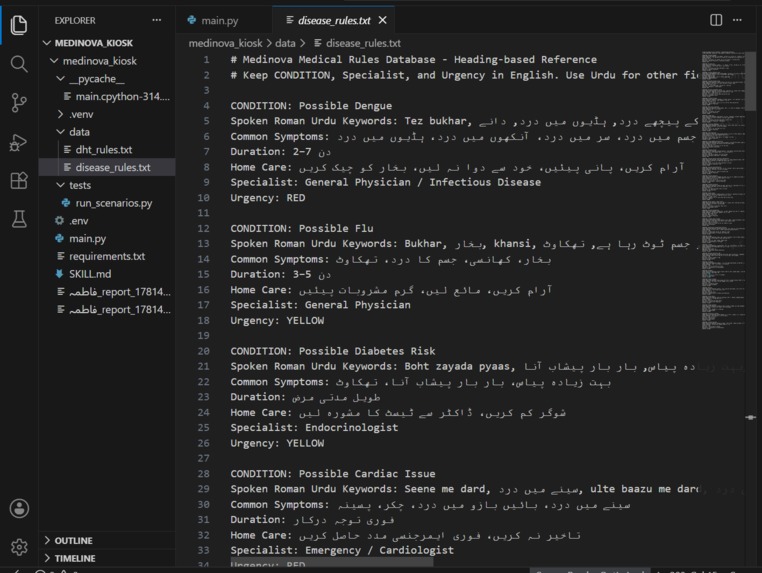Open editor more actions ellipsis
This screenshot has height=573, width=762.
click(x=737, y=20)
